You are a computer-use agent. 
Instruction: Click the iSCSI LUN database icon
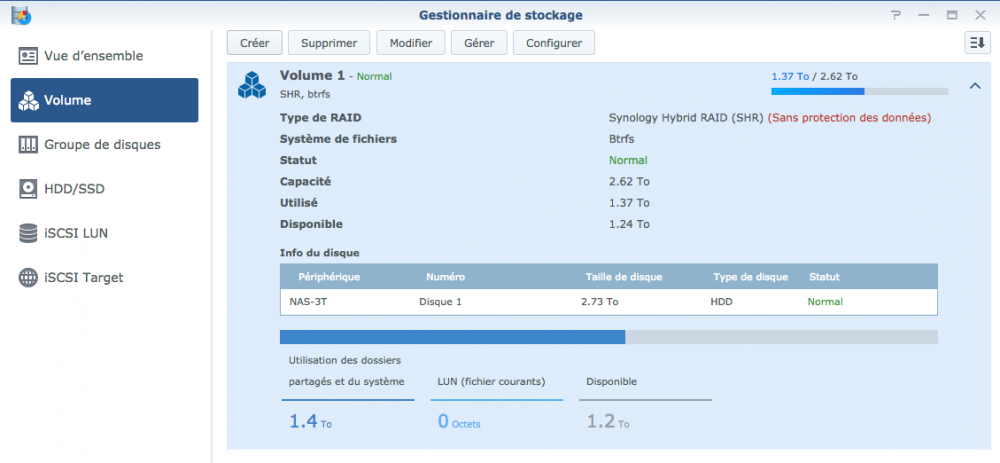click(x=28, y=233)
